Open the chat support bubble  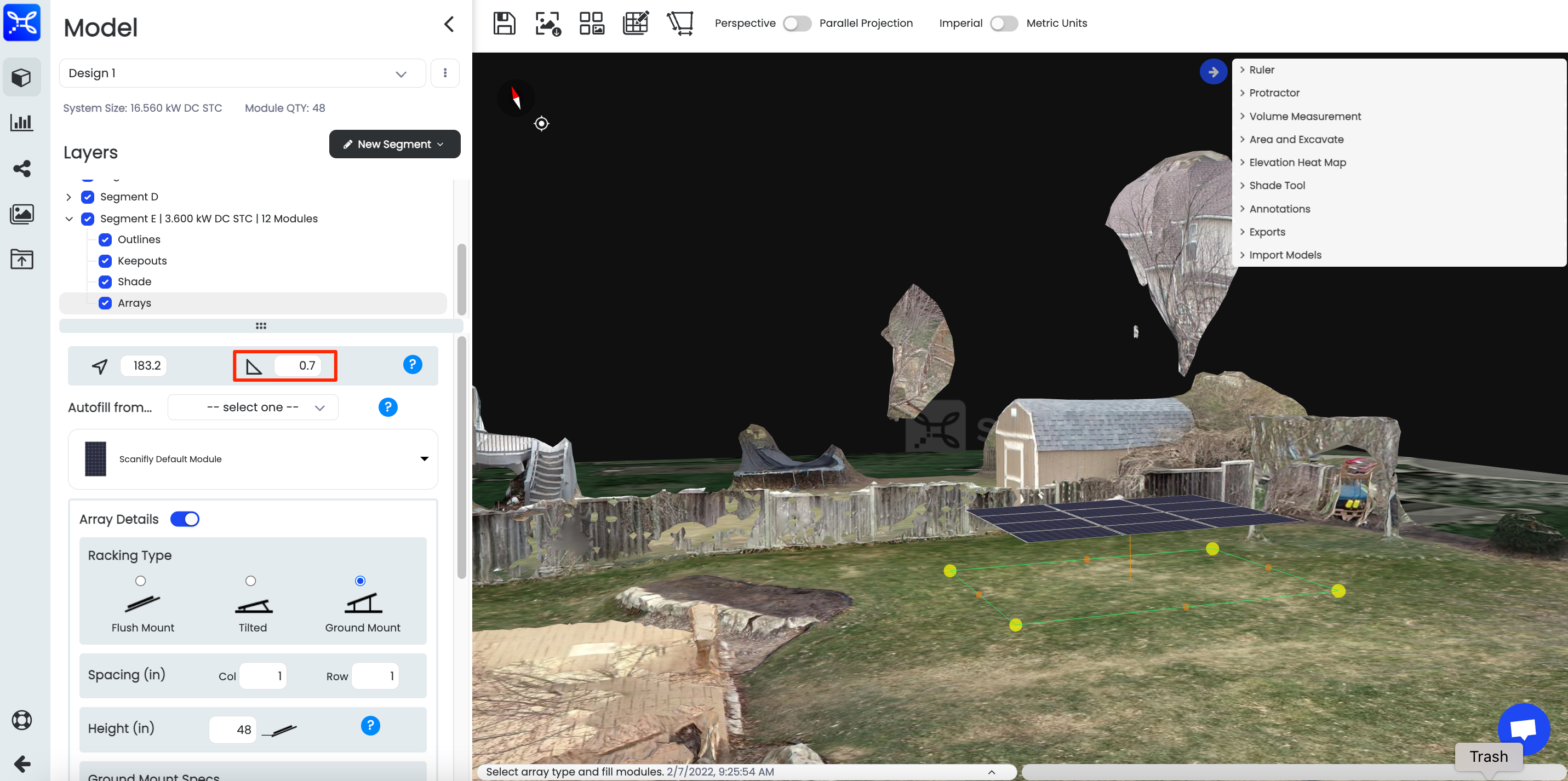[1524, 728]
